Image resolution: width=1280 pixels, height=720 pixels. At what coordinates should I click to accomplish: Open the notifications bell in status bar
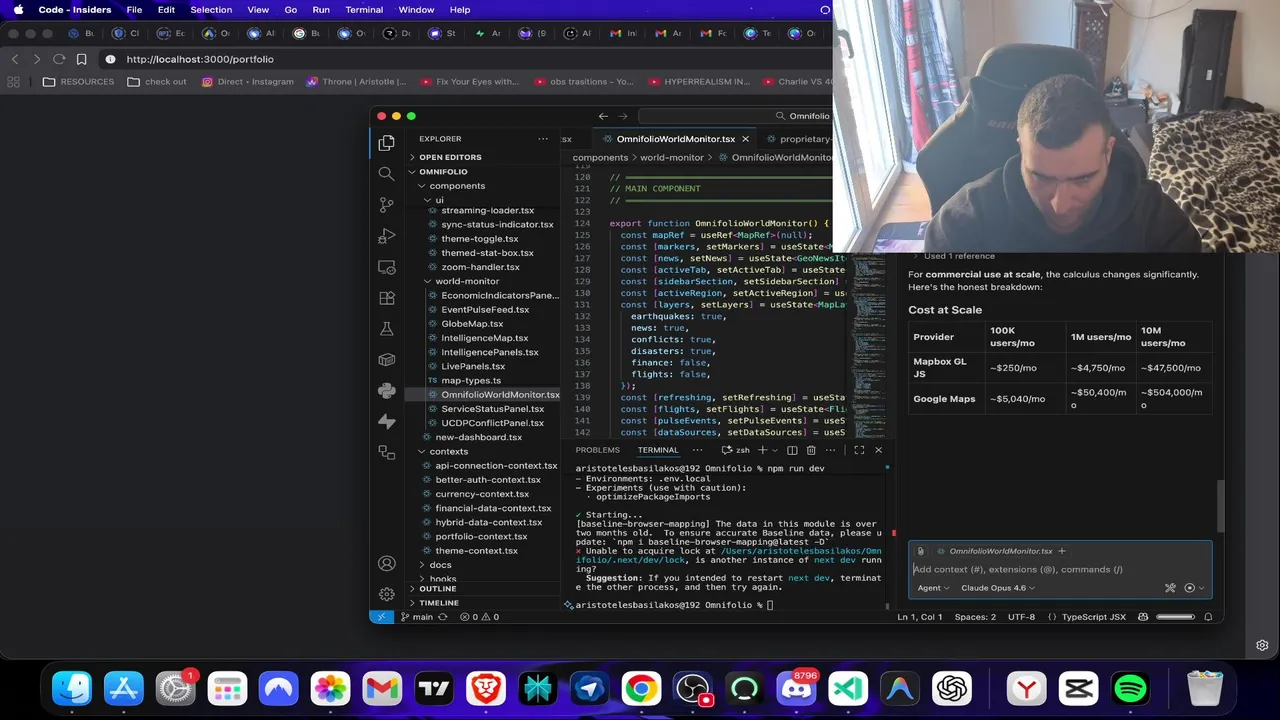[1209, 617]
